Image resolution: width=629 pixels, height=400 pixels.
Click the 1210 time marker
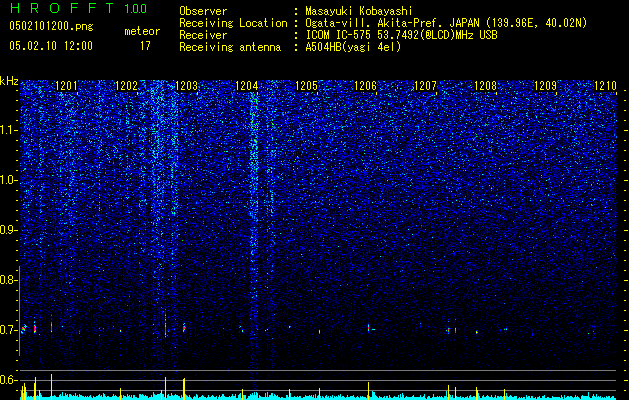(x=605, y=86)
